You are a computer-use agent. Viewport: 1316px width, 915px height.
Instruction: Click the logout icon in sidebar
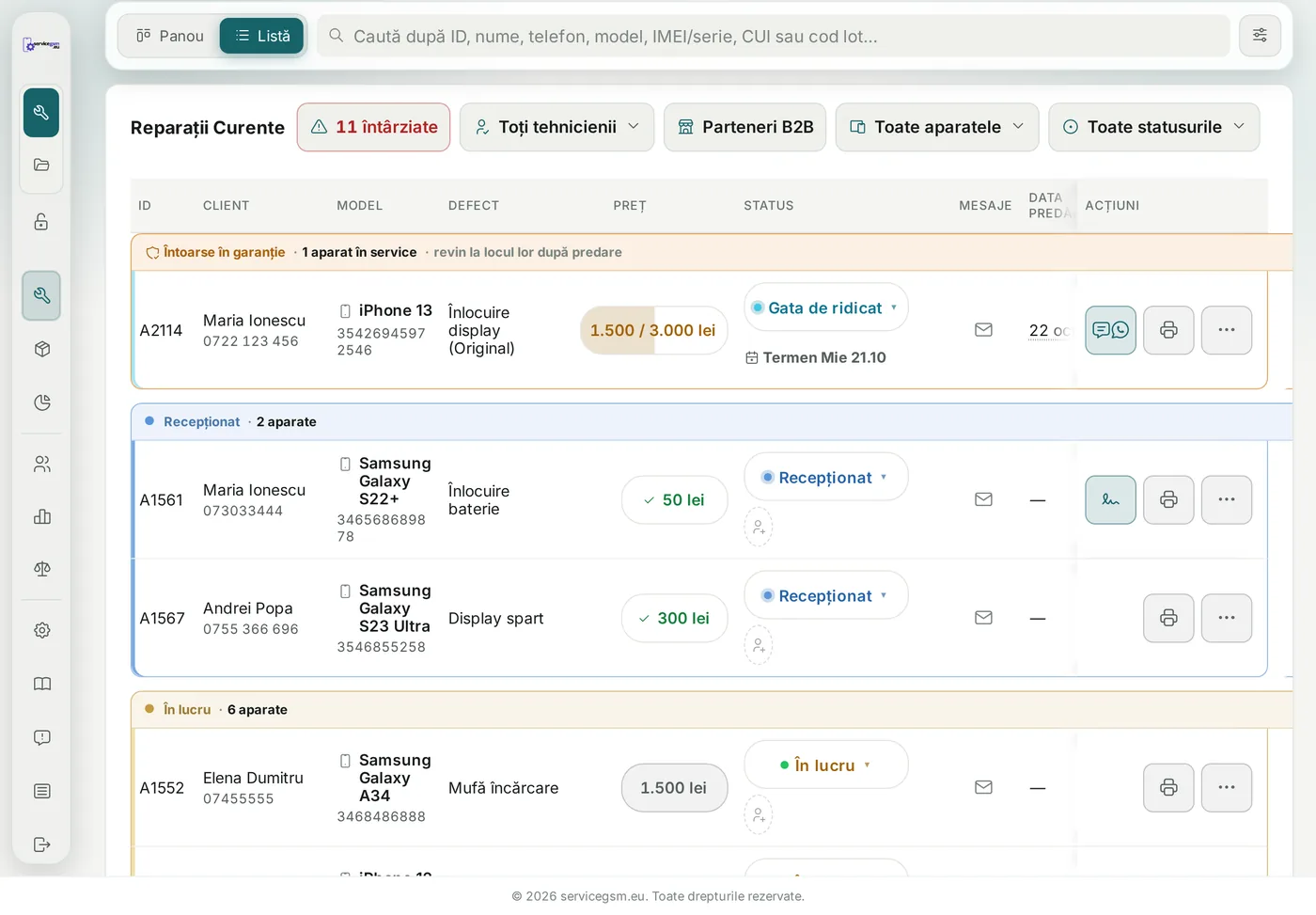point(41,844)
